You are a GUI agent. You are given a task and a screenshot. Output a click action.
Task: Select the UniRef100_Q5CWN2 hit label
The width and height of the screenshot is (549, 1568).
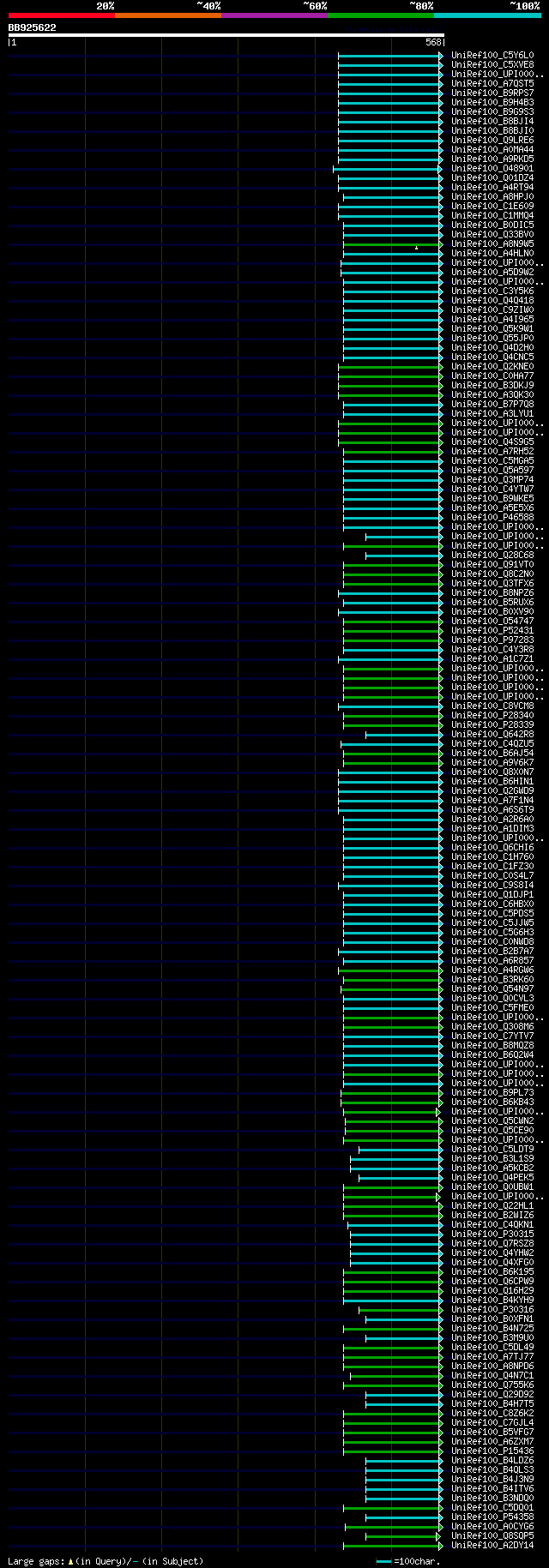click(x=492, y=1120)
